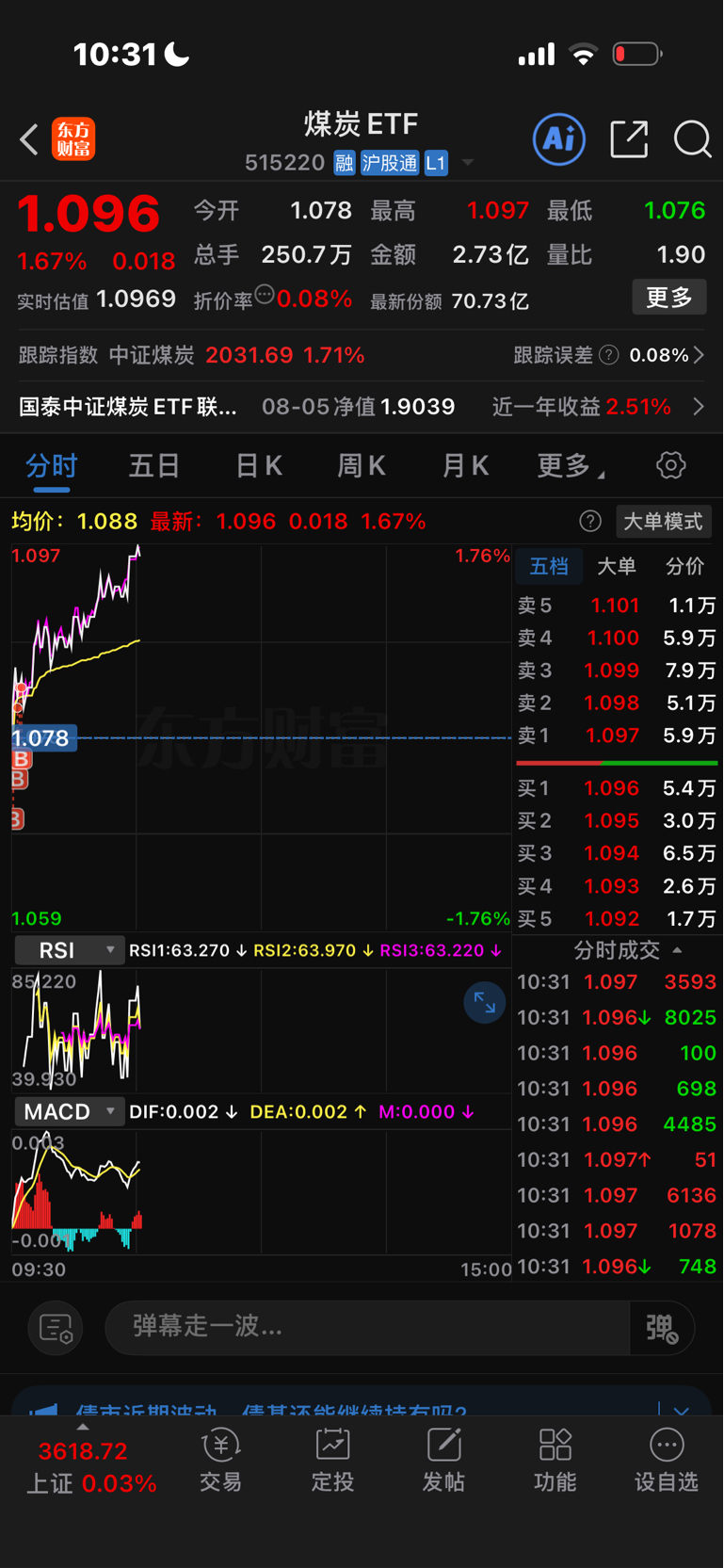This screenshot has width=724, height=1568.
Task: Tap trade row with volume 8025
Action: coord(617,1018)
